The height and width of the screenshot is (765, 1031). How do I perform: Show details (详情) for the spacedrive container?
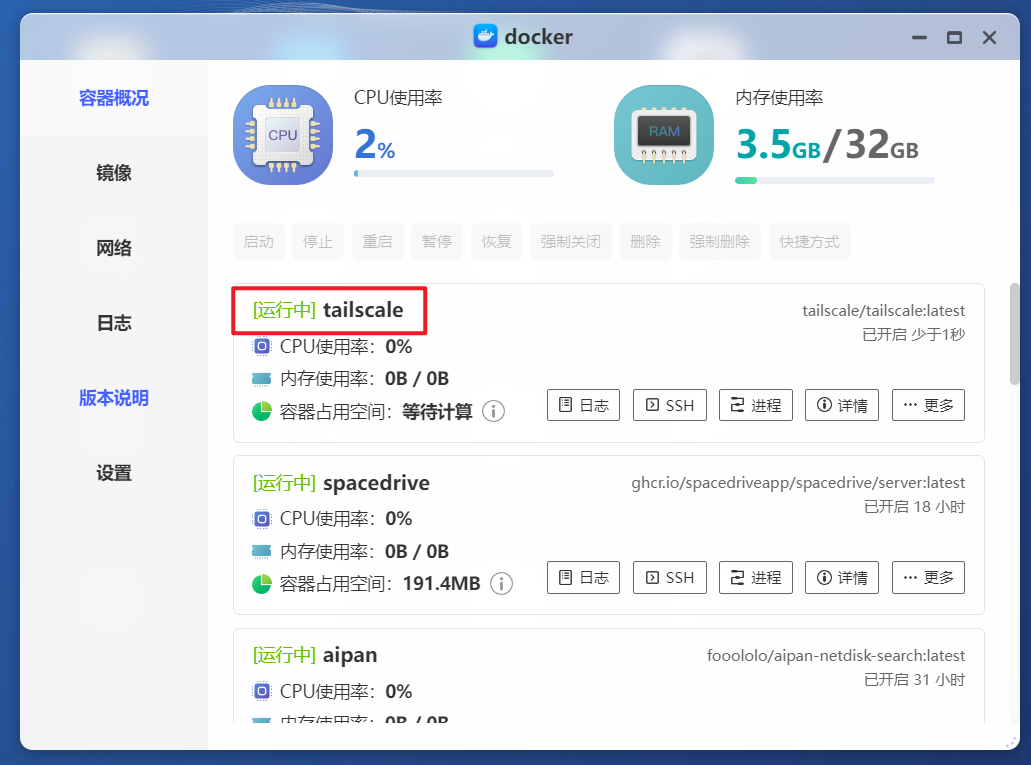click(841, 577)
